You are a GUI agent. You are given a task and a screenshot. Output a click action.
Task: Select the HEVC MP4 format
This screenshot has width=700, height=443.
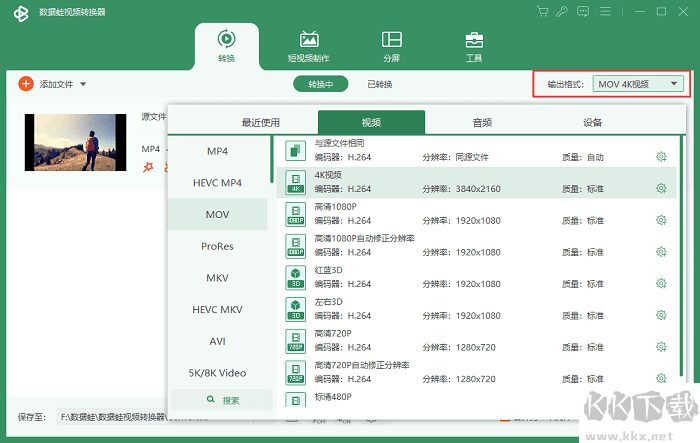(217, 183)
